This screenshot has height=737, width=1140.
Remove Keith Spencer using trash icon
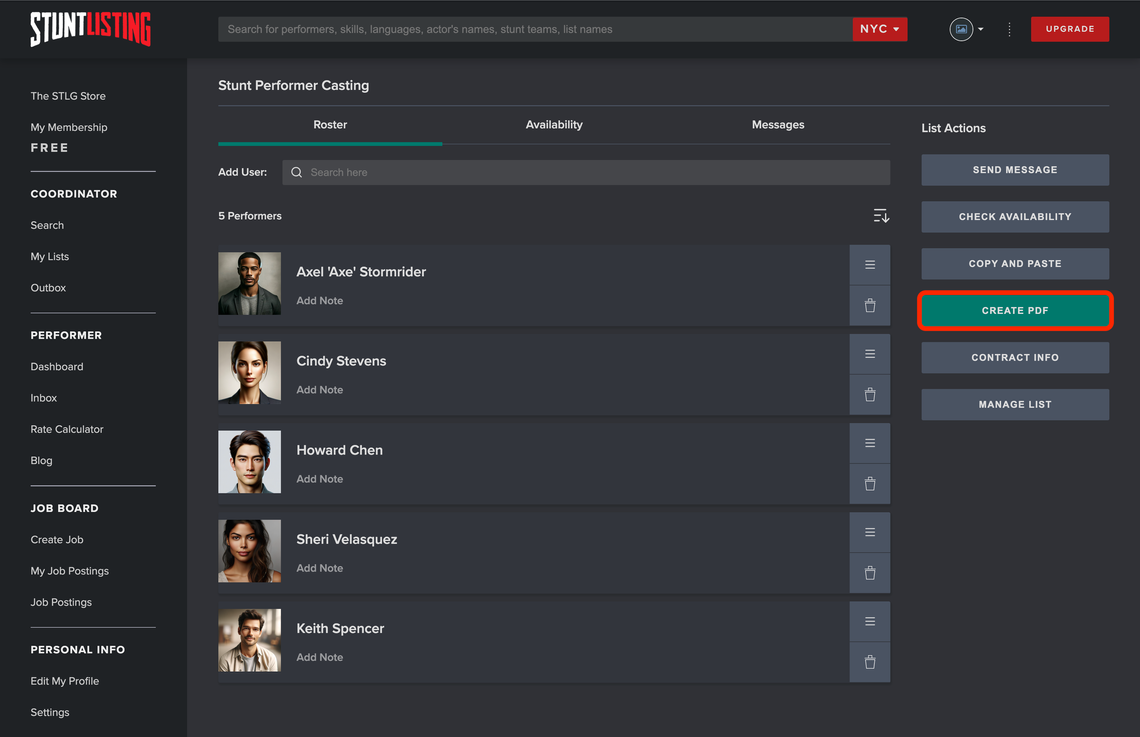coord(869,662)
